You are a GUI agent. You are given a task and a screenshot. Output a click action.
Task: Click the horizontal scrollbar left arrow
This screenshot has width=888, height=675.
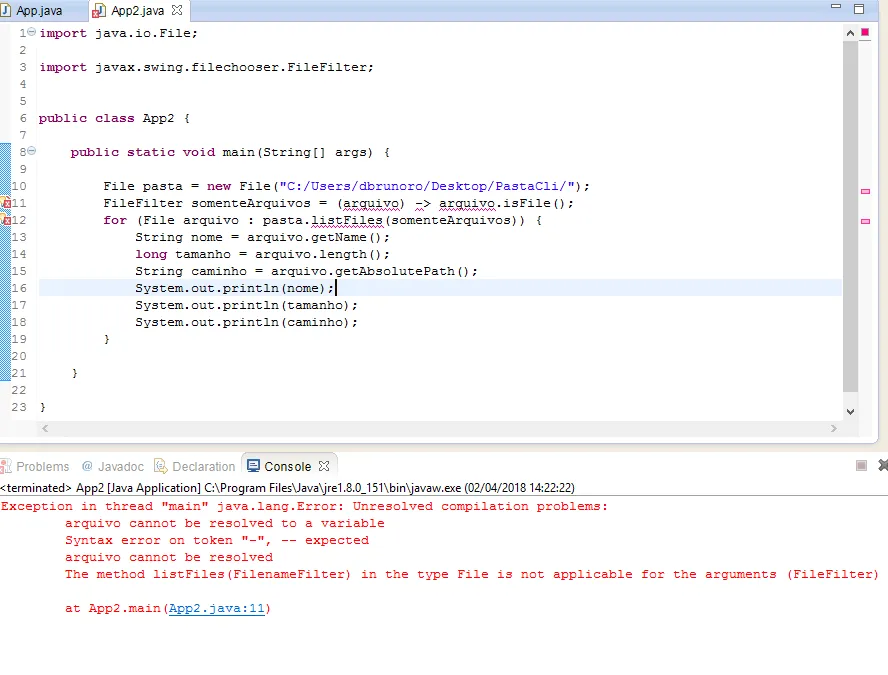coord(45,429)
